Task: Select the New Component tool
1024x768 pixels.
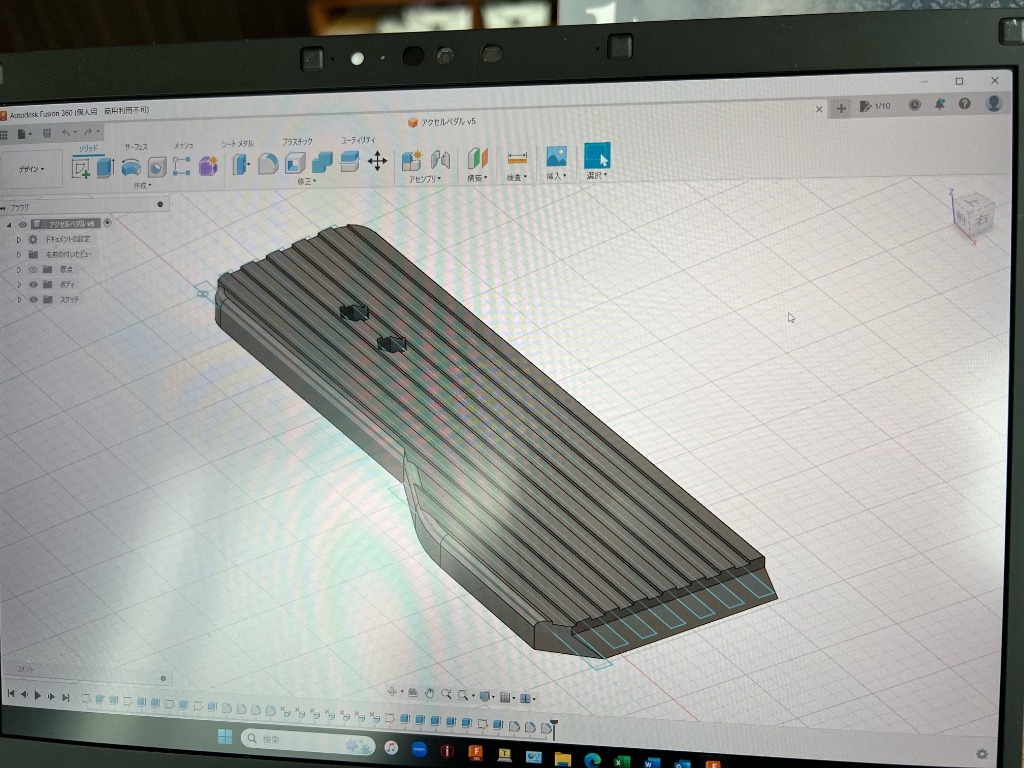Action: [x=411, y=160]
